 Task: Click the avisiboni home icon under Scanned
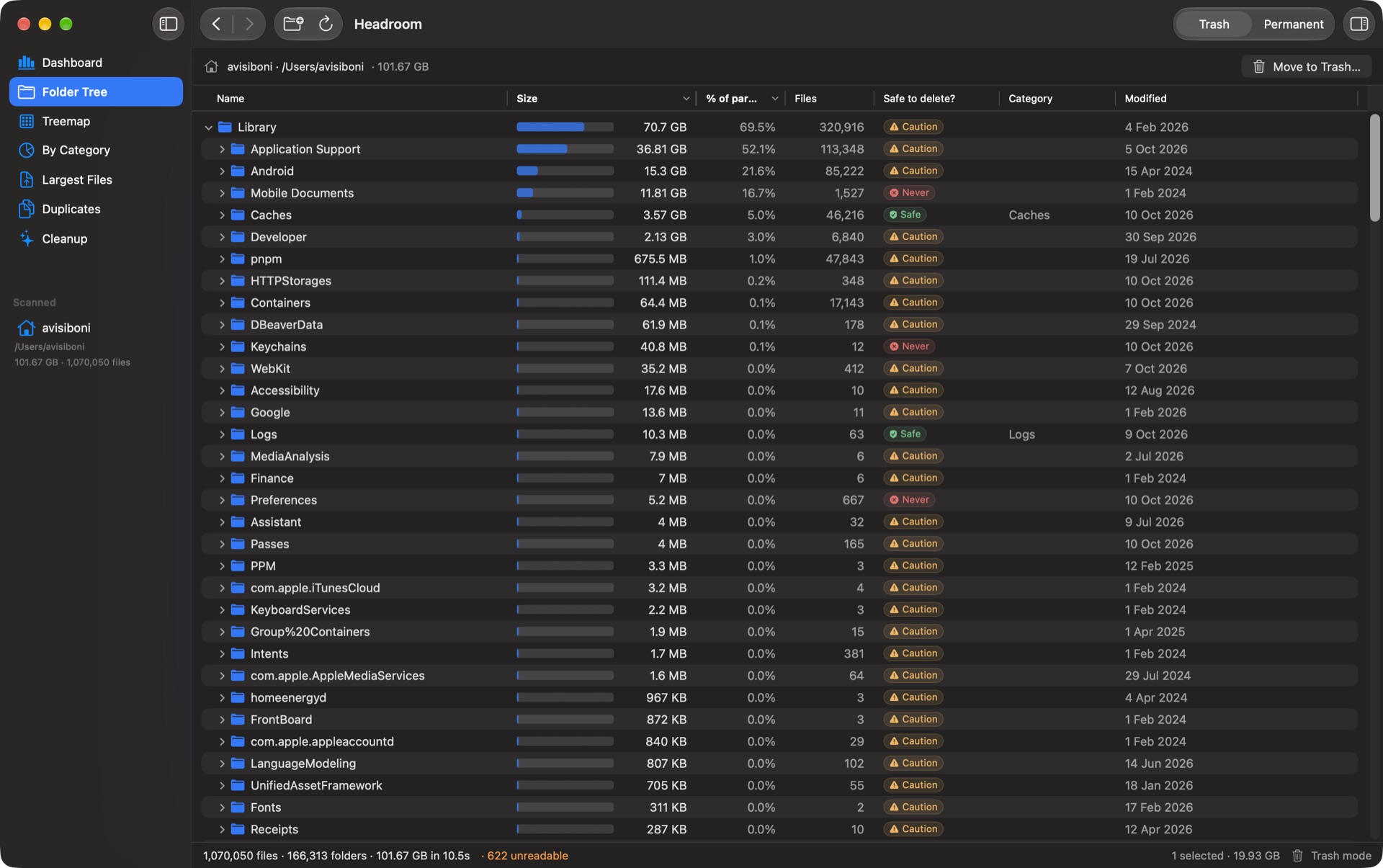click(27, 328)
